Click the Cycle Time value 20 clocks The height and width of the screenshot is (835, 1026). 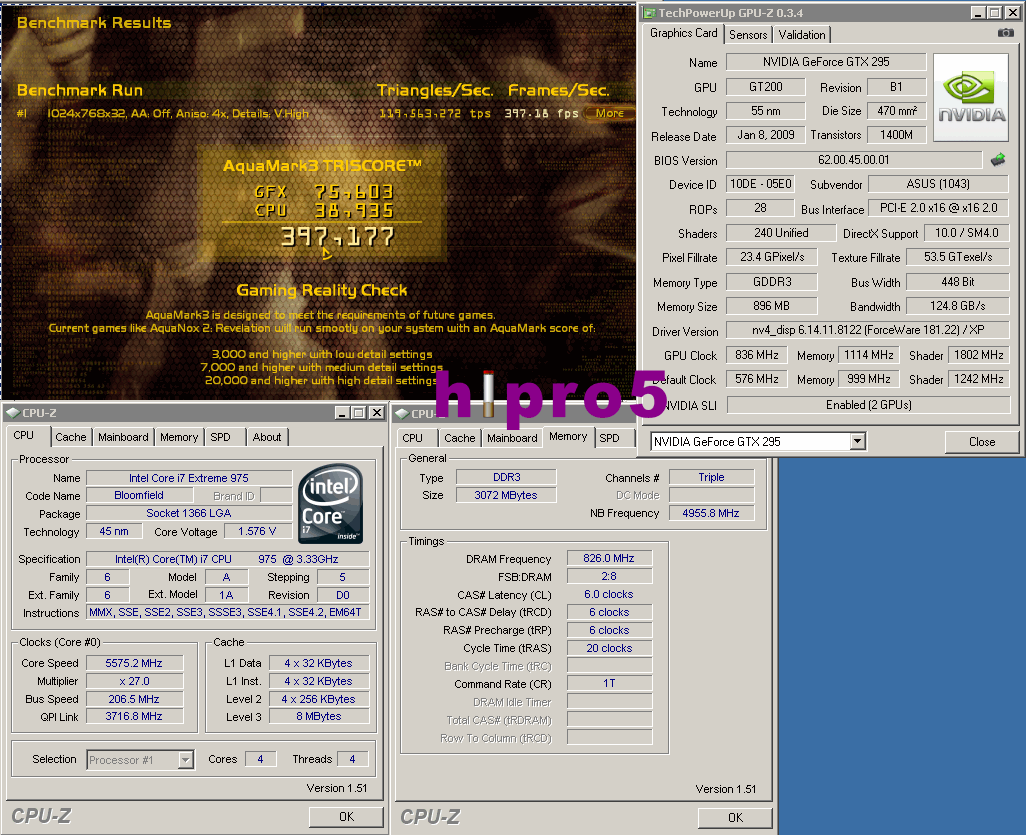tap(609, 648)
